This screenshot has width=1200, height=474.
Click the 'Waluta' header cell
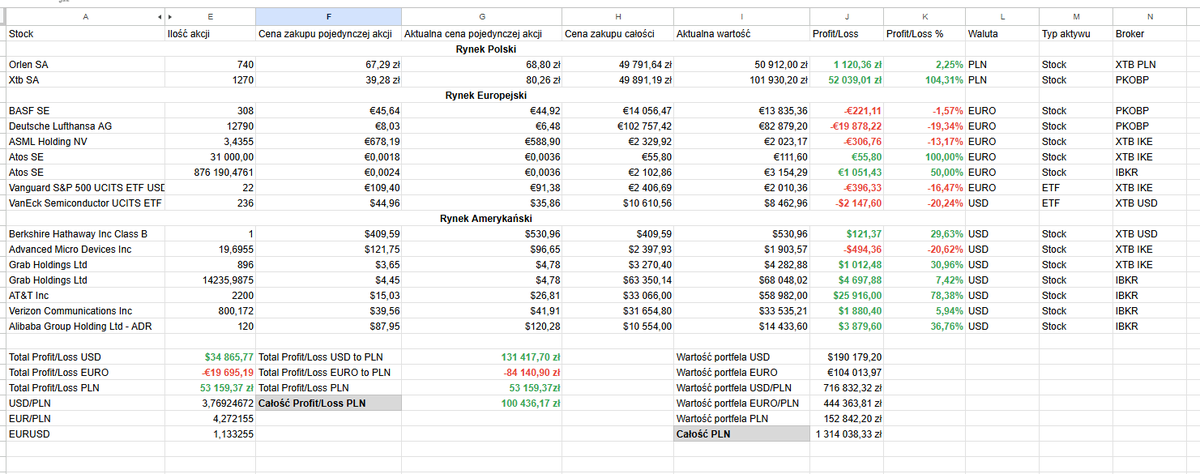[1001, 33]
